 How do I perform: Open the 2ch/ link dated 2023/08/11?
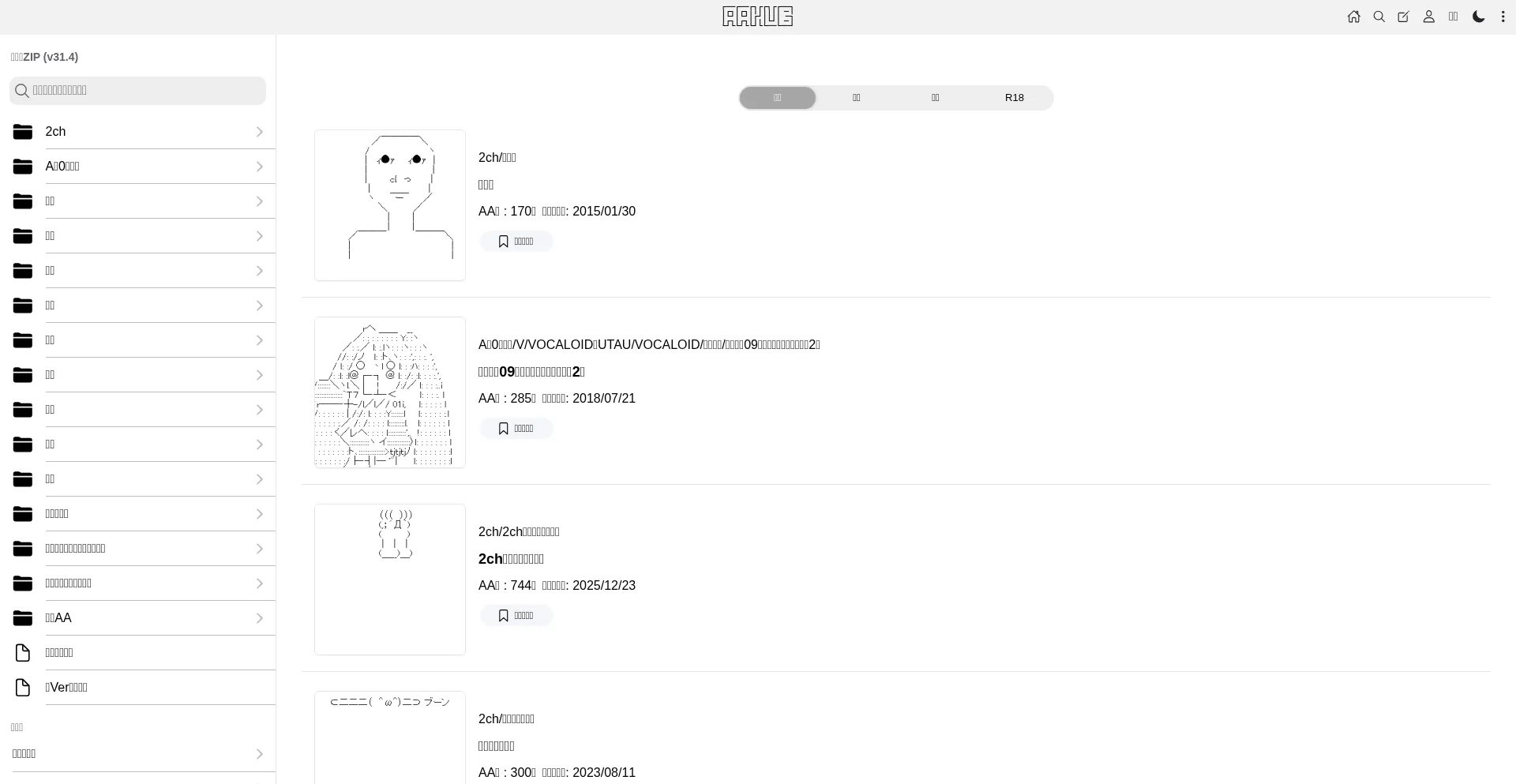[506, 719]
